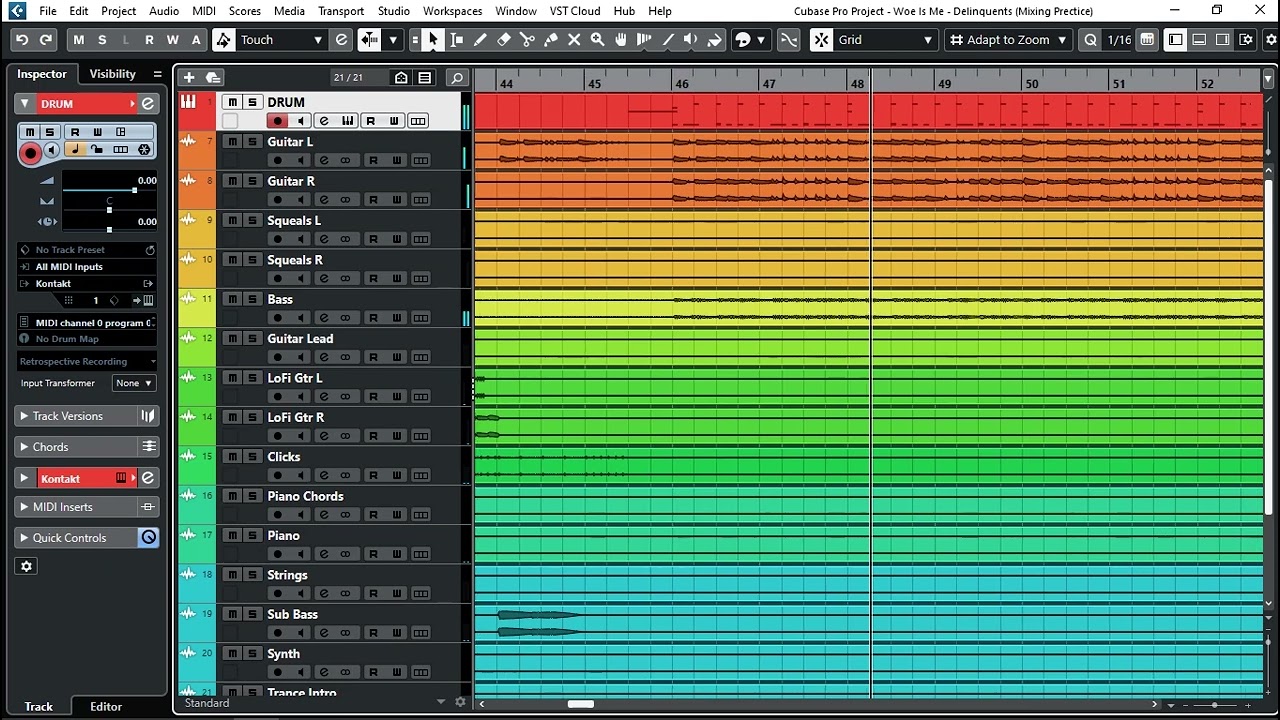Select the Color paint bucket tool
The height and width of the screenshot is (720, 1280).
pyautogui.click(x=714, y=40)
